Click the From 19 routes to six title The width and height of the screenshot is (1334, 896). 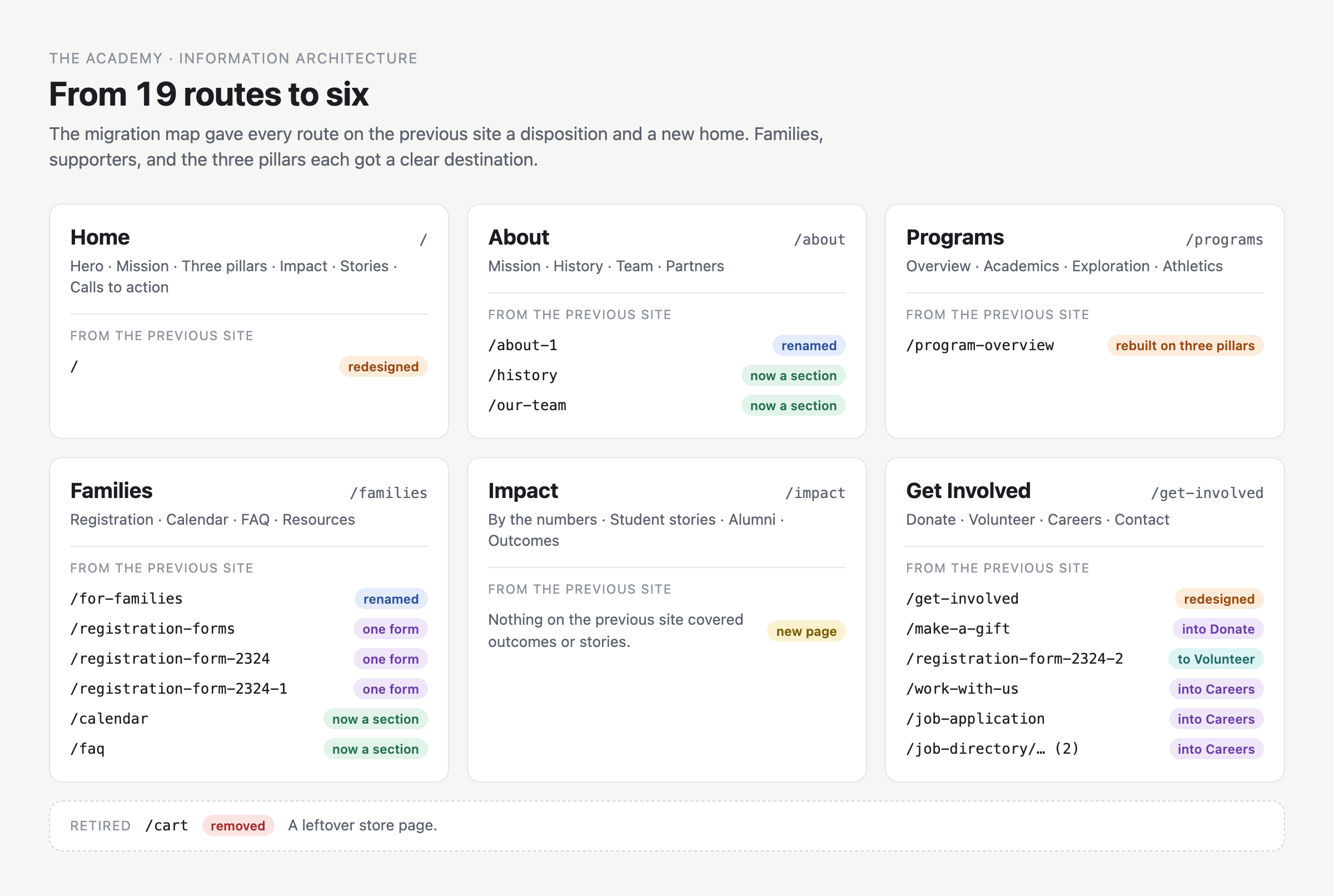[x=208, y=94]
